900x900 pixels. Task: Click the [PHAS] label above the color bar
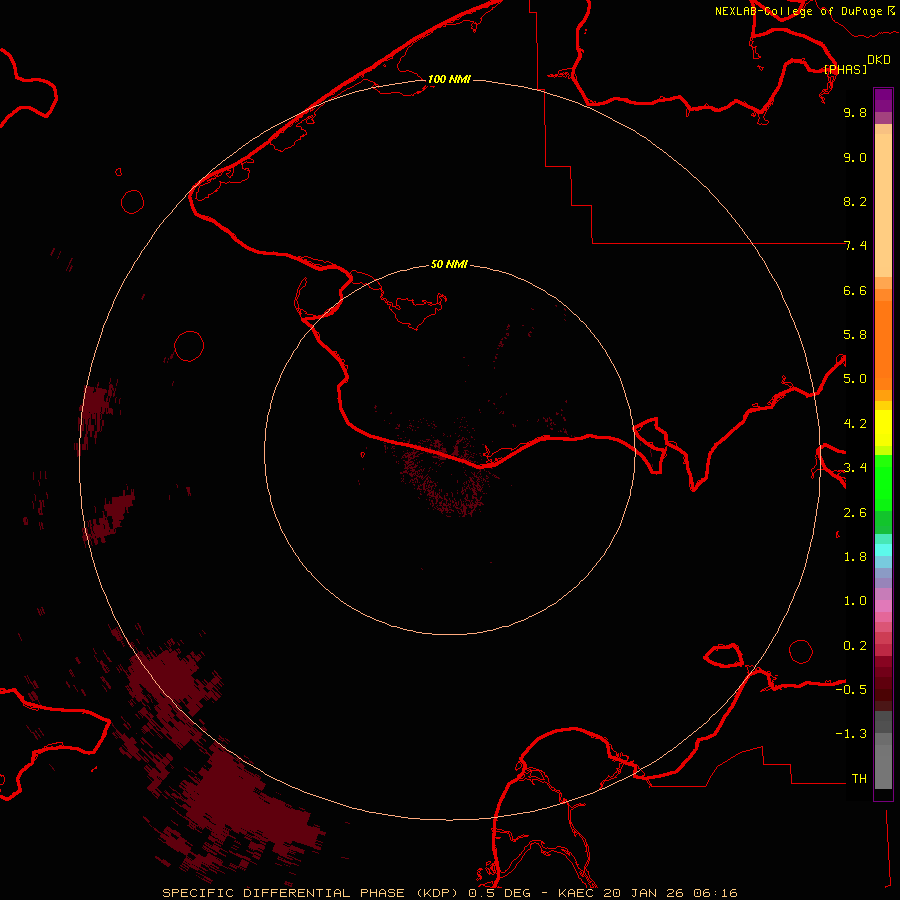click(845, 69)
